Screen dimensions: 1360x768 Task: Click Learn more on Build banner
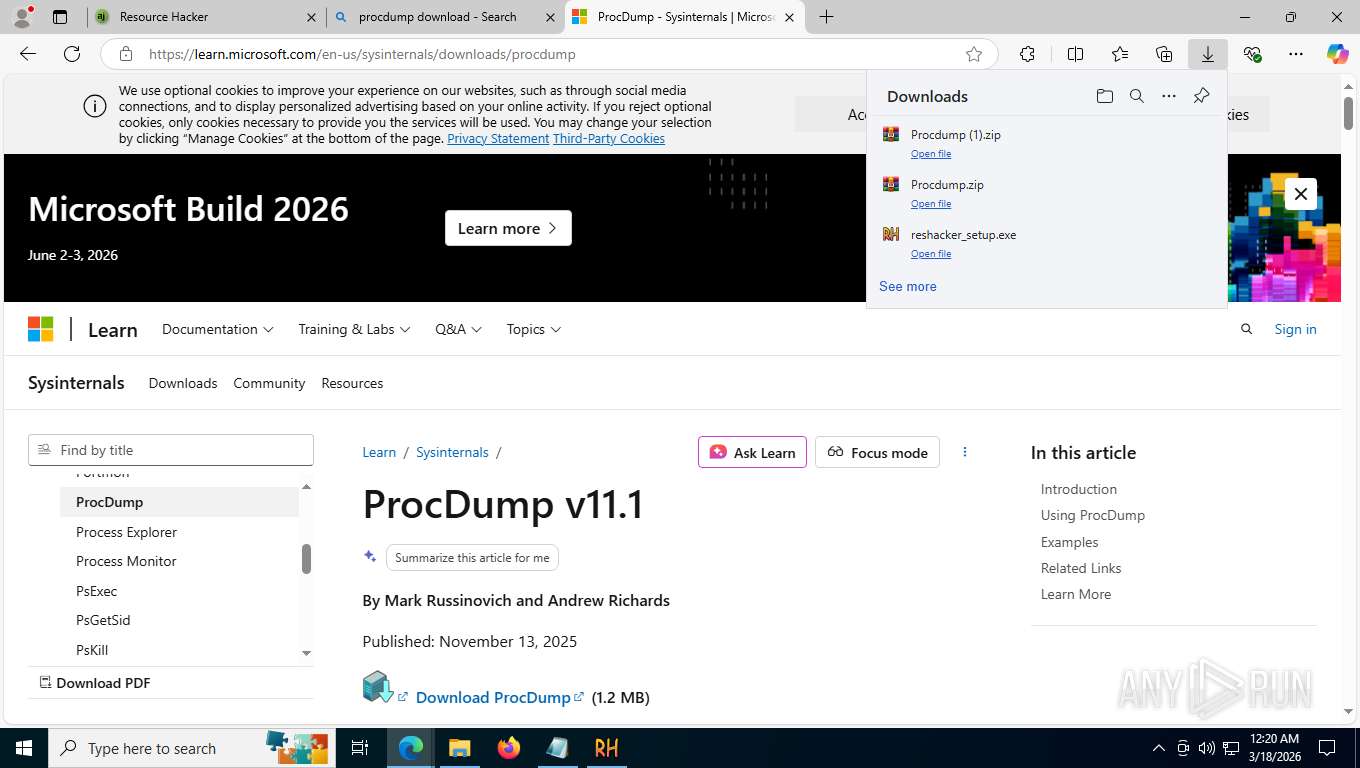(508, 228)
